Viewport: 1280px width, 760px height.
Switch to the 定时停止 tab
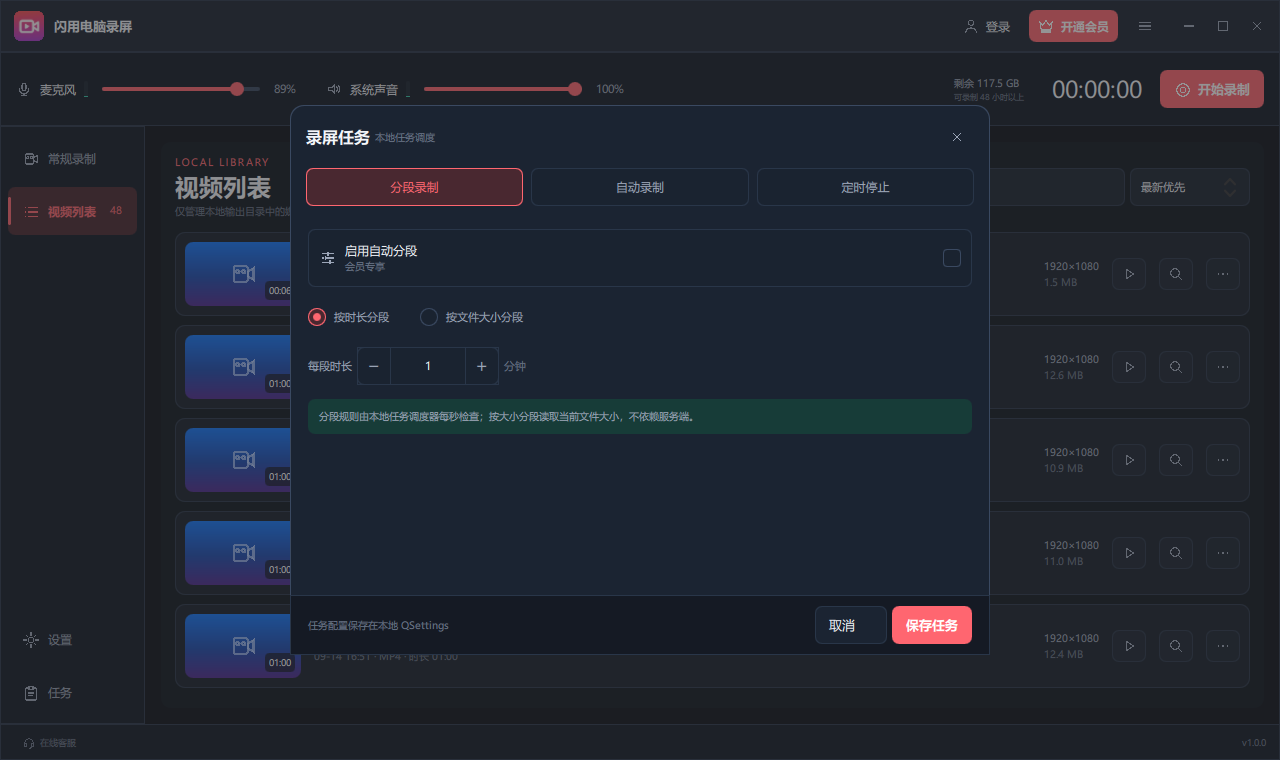pyautogui.click(x=865, y=187)
